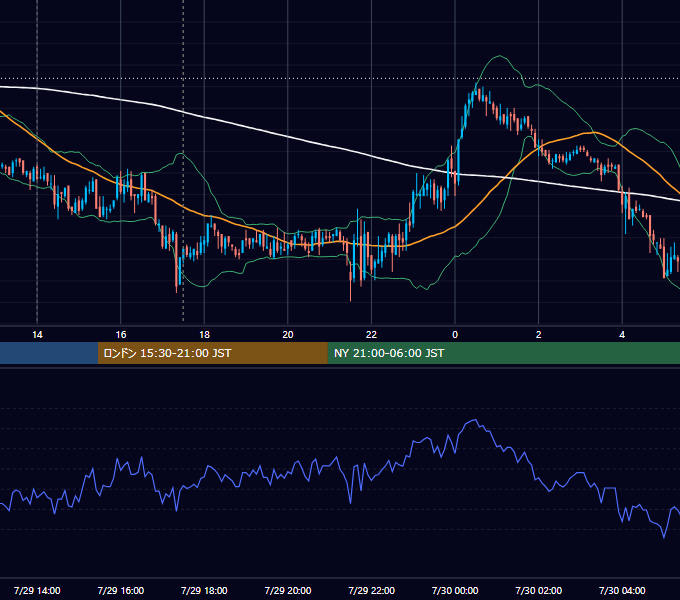The height and width of the screenshot is (600, 680).
Task: Click the 22 hour label on price chart axis
Action: coord(371,335)
